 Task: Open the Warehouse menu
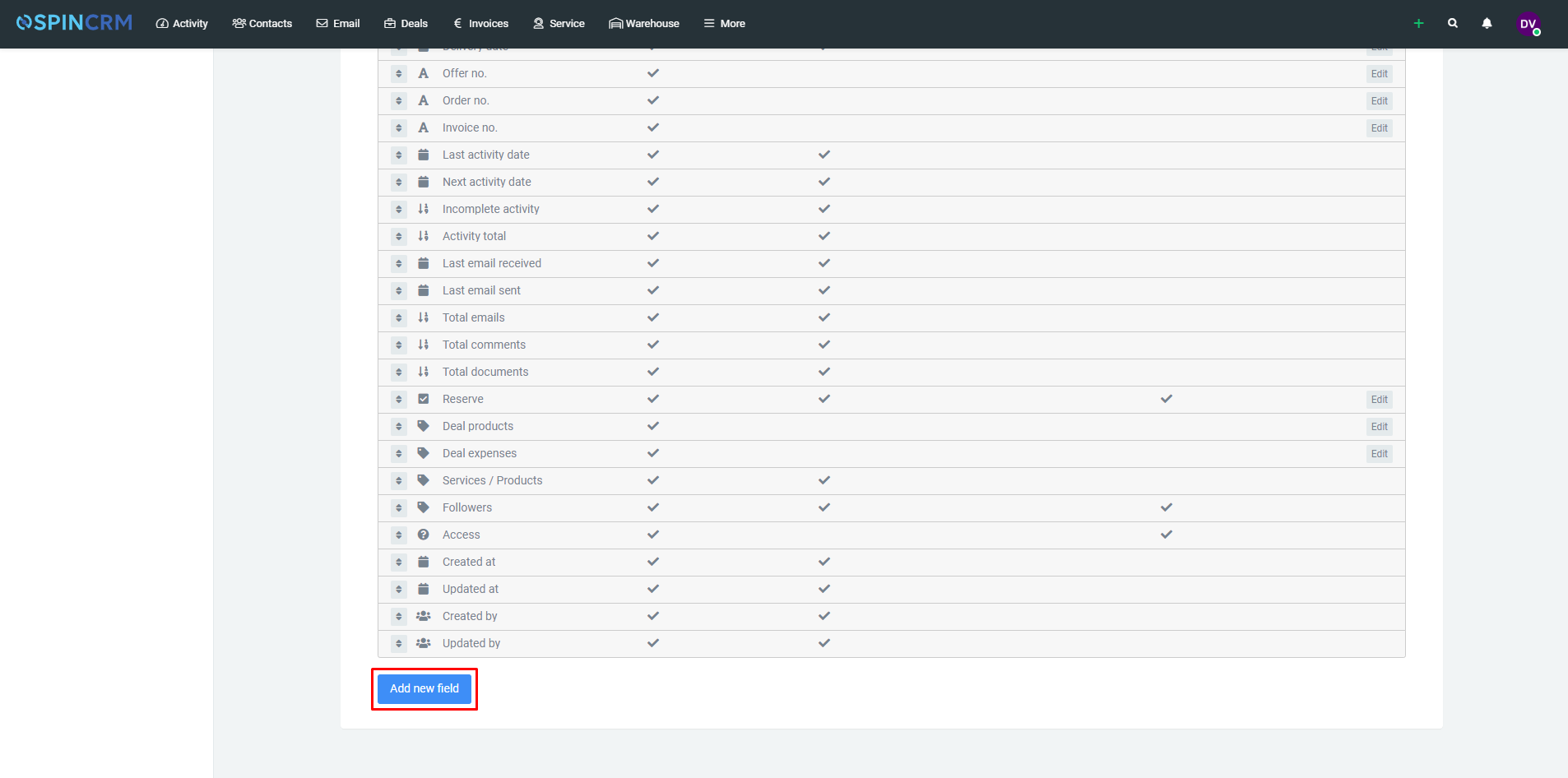coord(644,24)
